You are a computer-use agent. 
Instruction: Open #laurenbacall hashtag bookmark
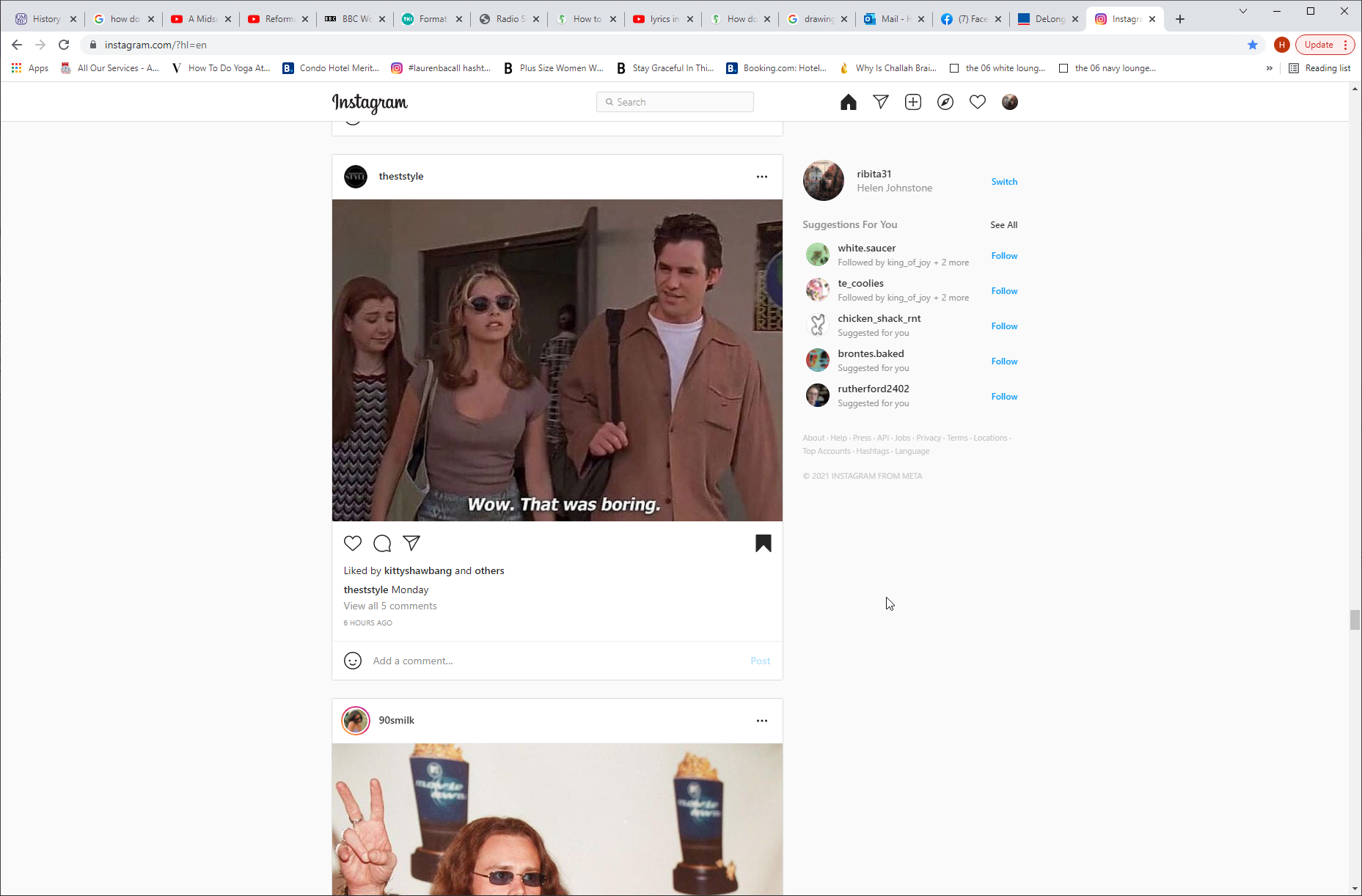(x=441, y=68)
